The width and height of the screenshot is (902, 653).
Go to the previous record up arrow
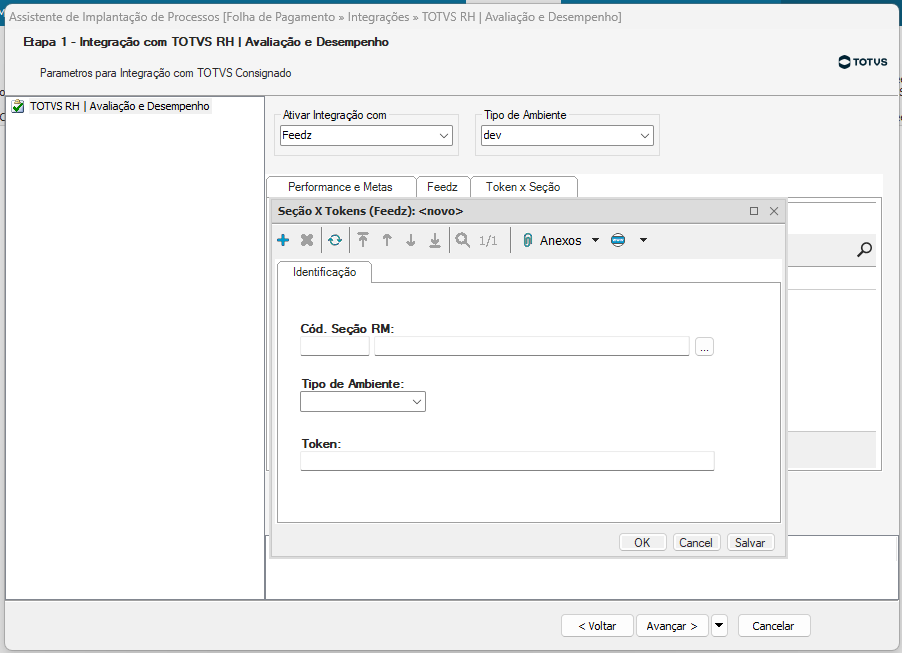point(387,240)
